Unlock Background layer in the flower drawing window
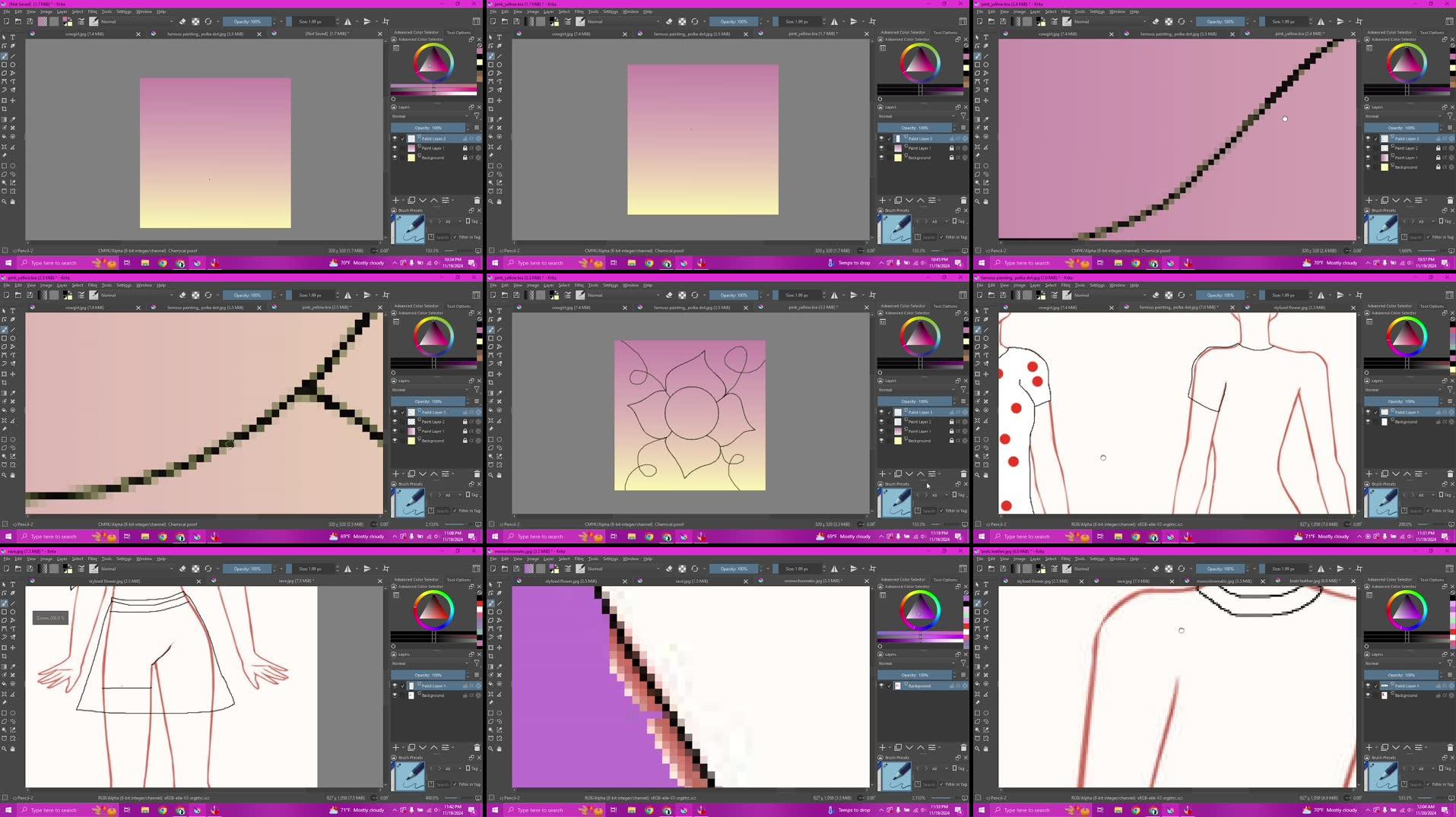 (x=951, y=441)
